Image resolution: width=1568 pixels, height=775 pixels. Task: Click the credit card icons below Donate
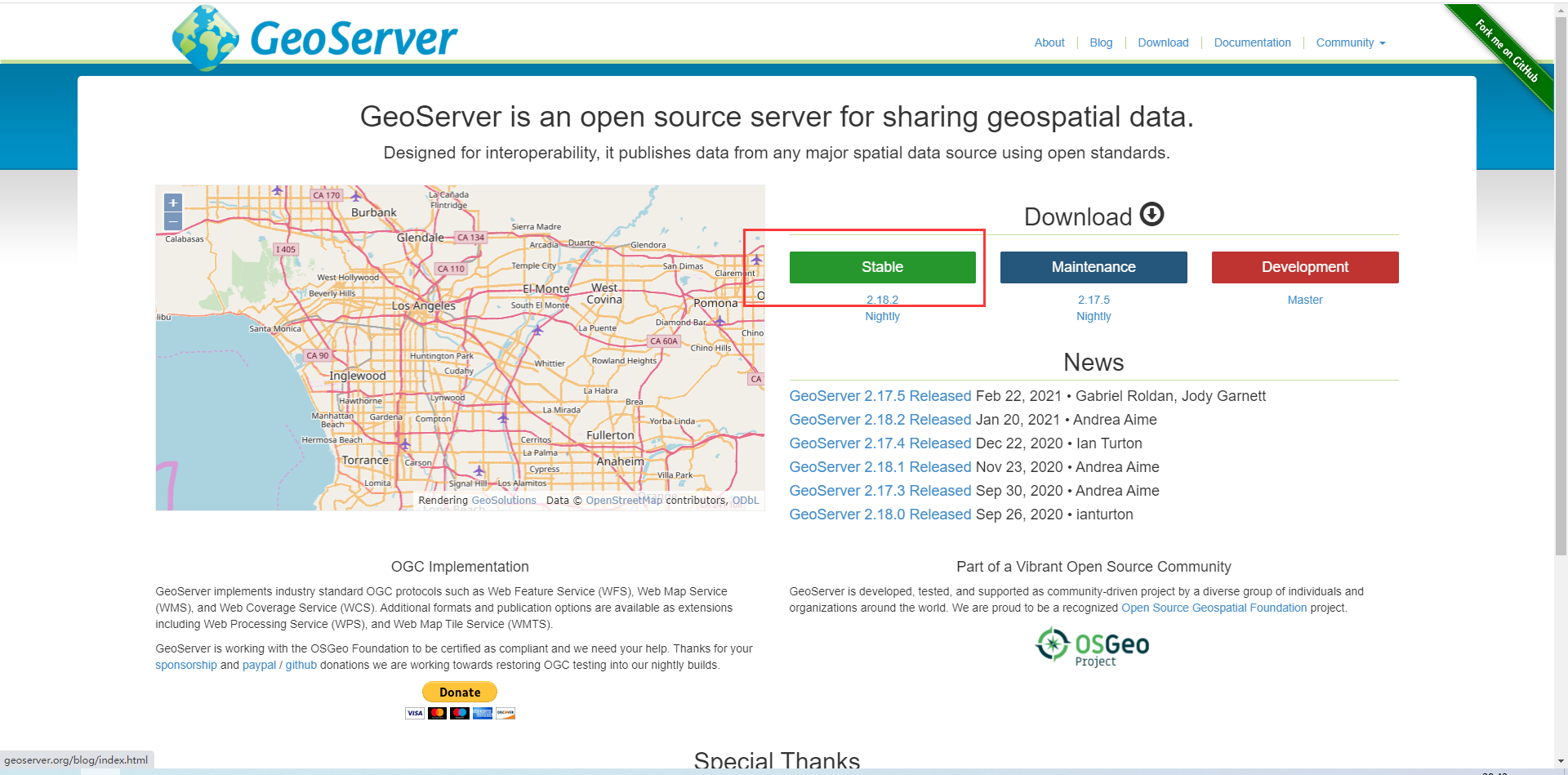point(460,713)
